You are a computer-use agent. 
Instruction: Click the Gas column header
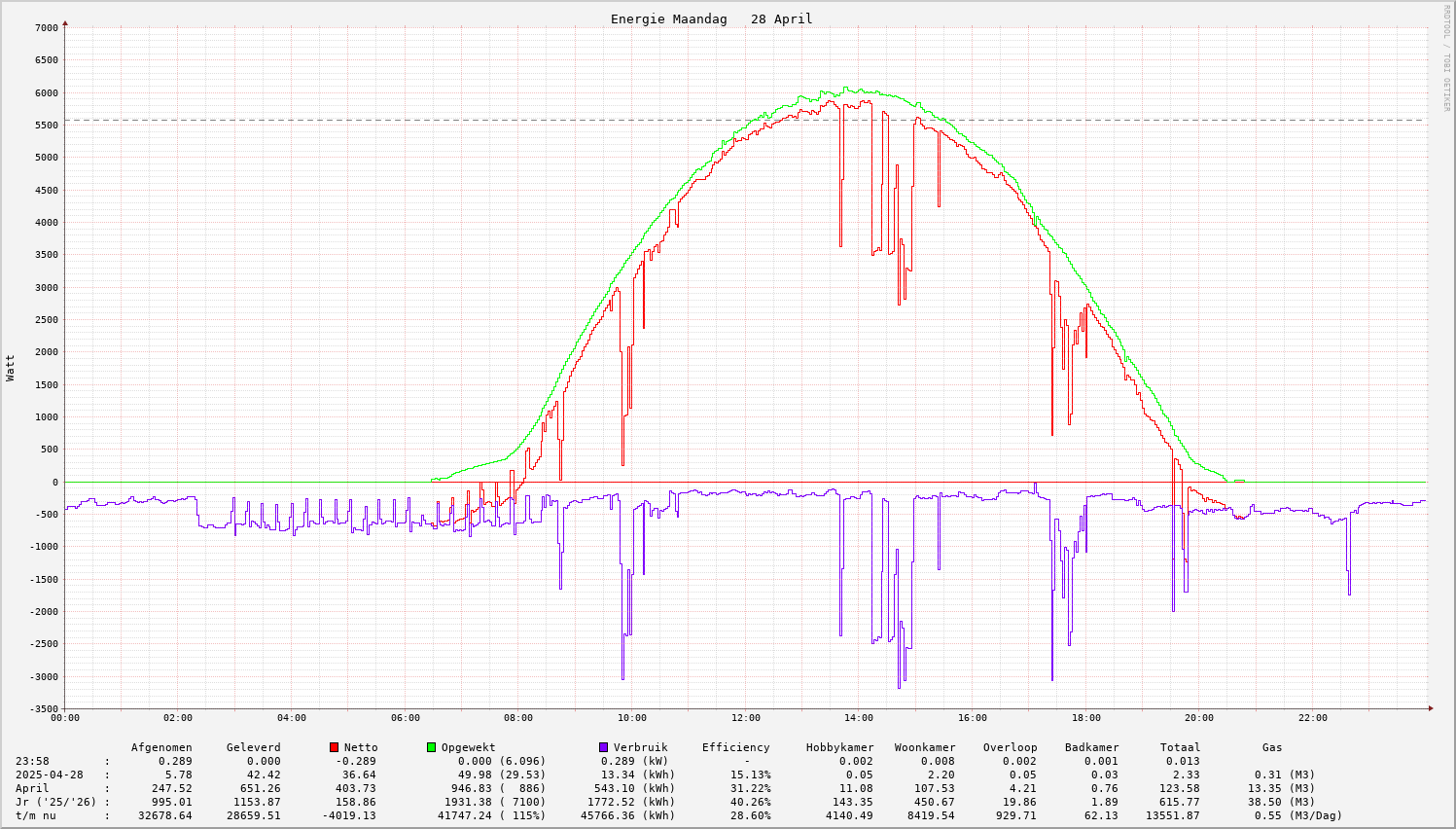[x=1272, y=747]
